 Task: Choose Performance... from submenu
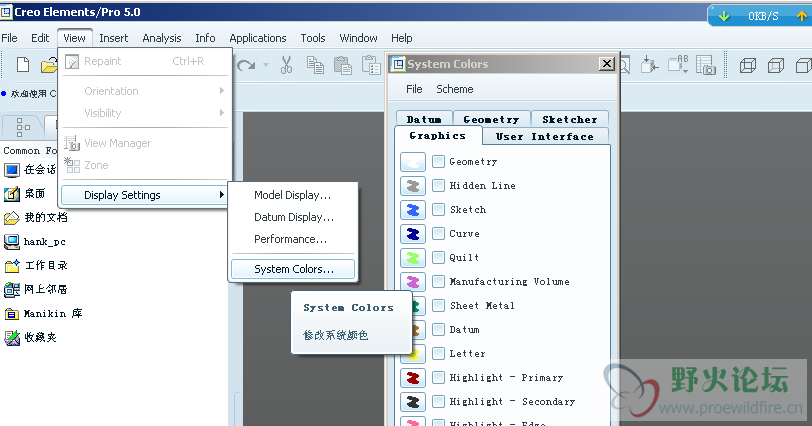click(x=291, y=239)
